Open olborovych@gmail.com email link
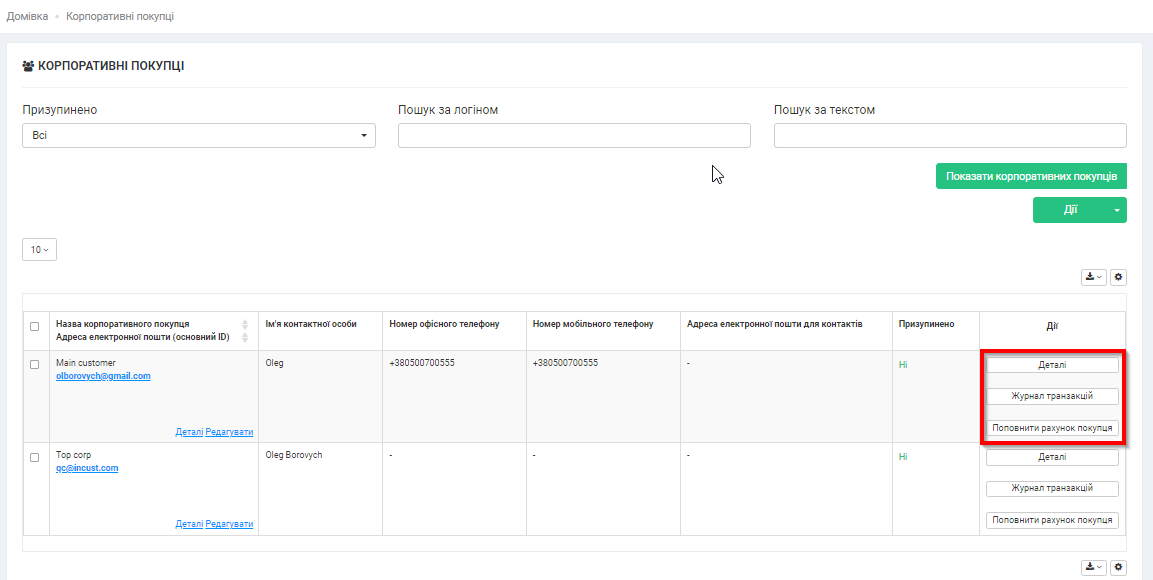This screenshot has height=580, width=1153. click(x=103, y=376)
